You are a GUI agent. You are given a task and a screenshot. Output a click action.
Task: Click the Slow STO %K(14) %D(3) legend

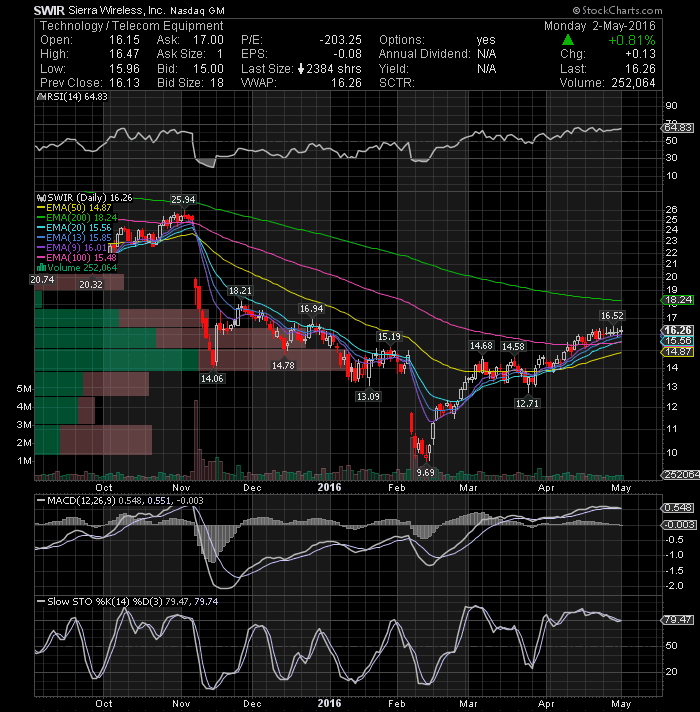pos(105,602)
